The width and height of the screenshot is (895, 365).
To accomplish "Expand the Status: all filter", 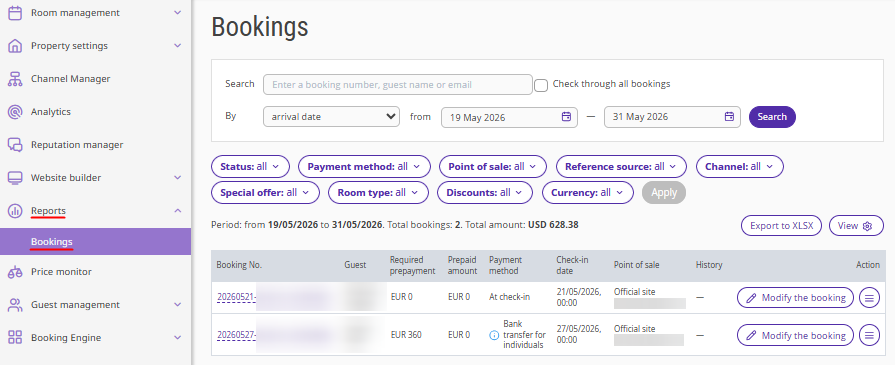I will (x=250, y=167).
